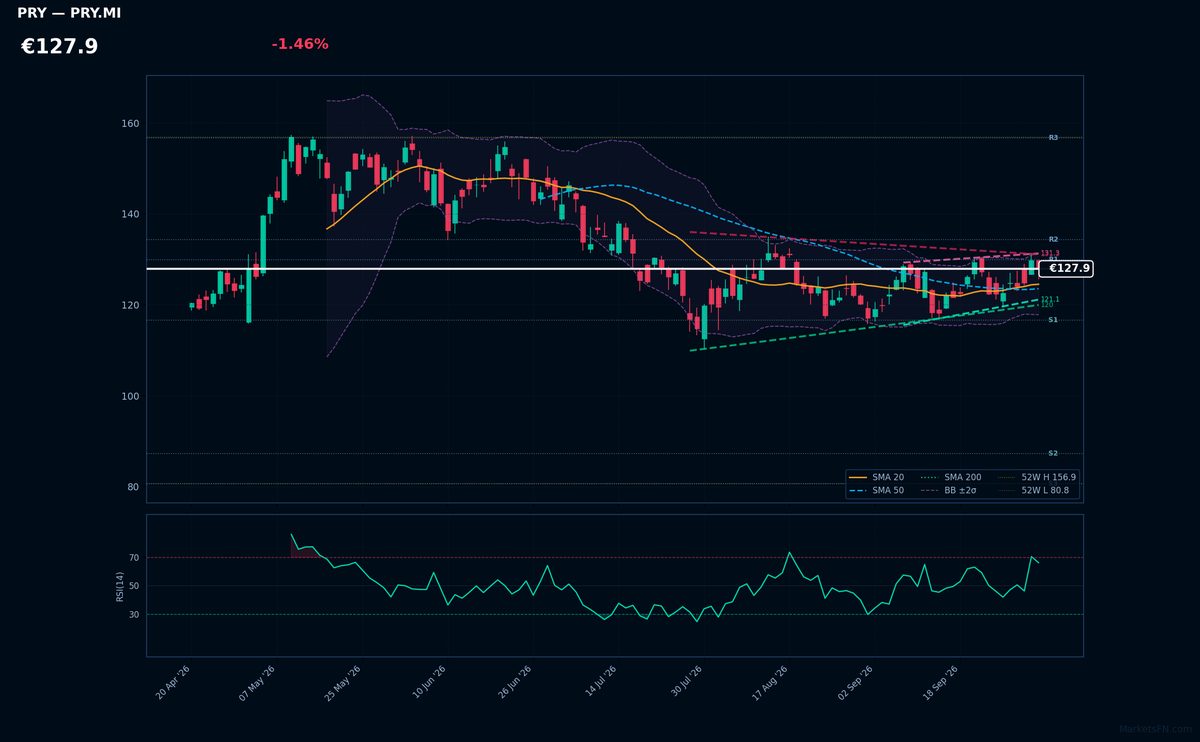Select the €127.9 price in the header
Viewport: 1200px width, 742px height.
click(x=59, y=47)
